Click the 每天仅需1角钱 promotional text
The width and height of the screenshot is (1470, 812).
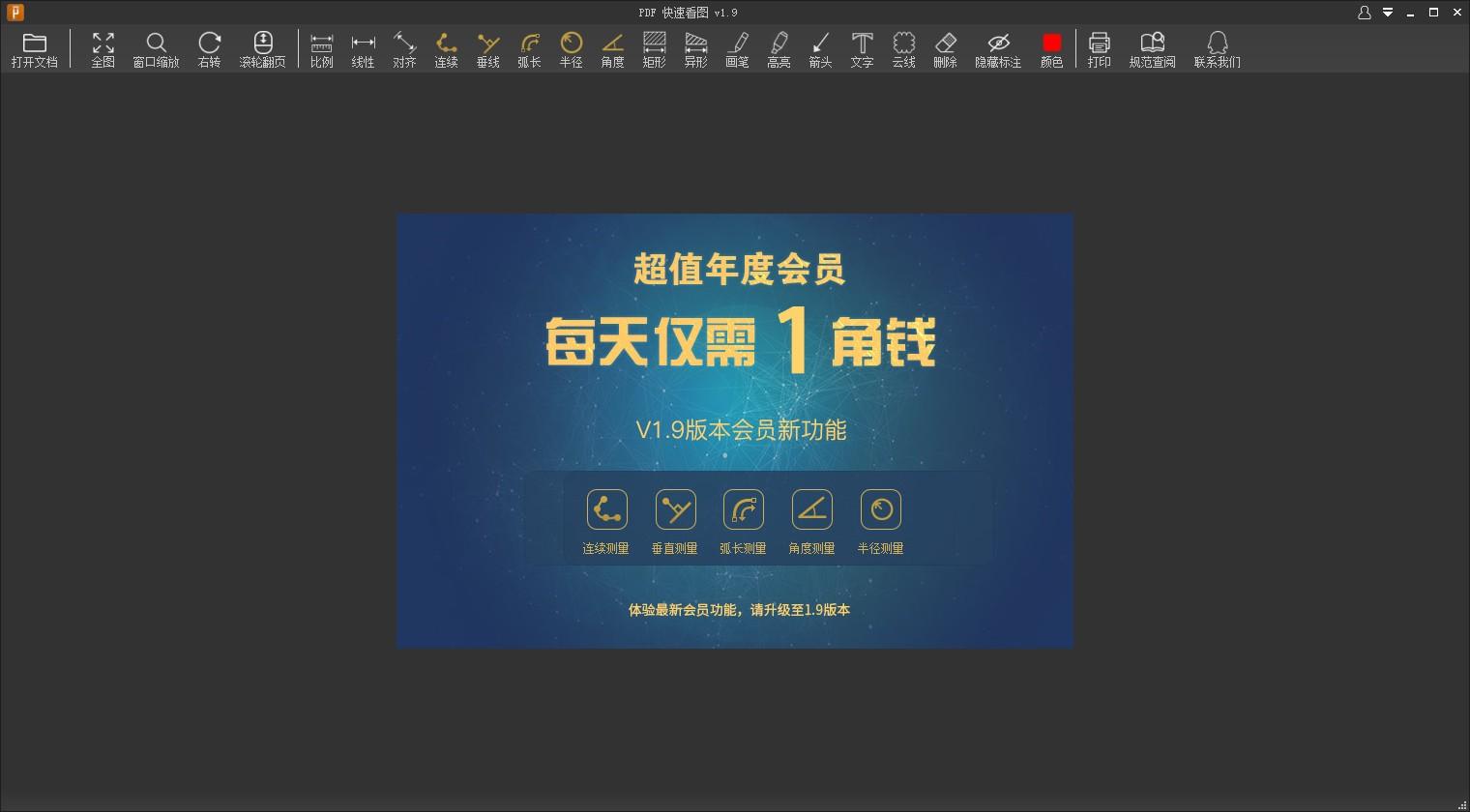tap(740, 340)
